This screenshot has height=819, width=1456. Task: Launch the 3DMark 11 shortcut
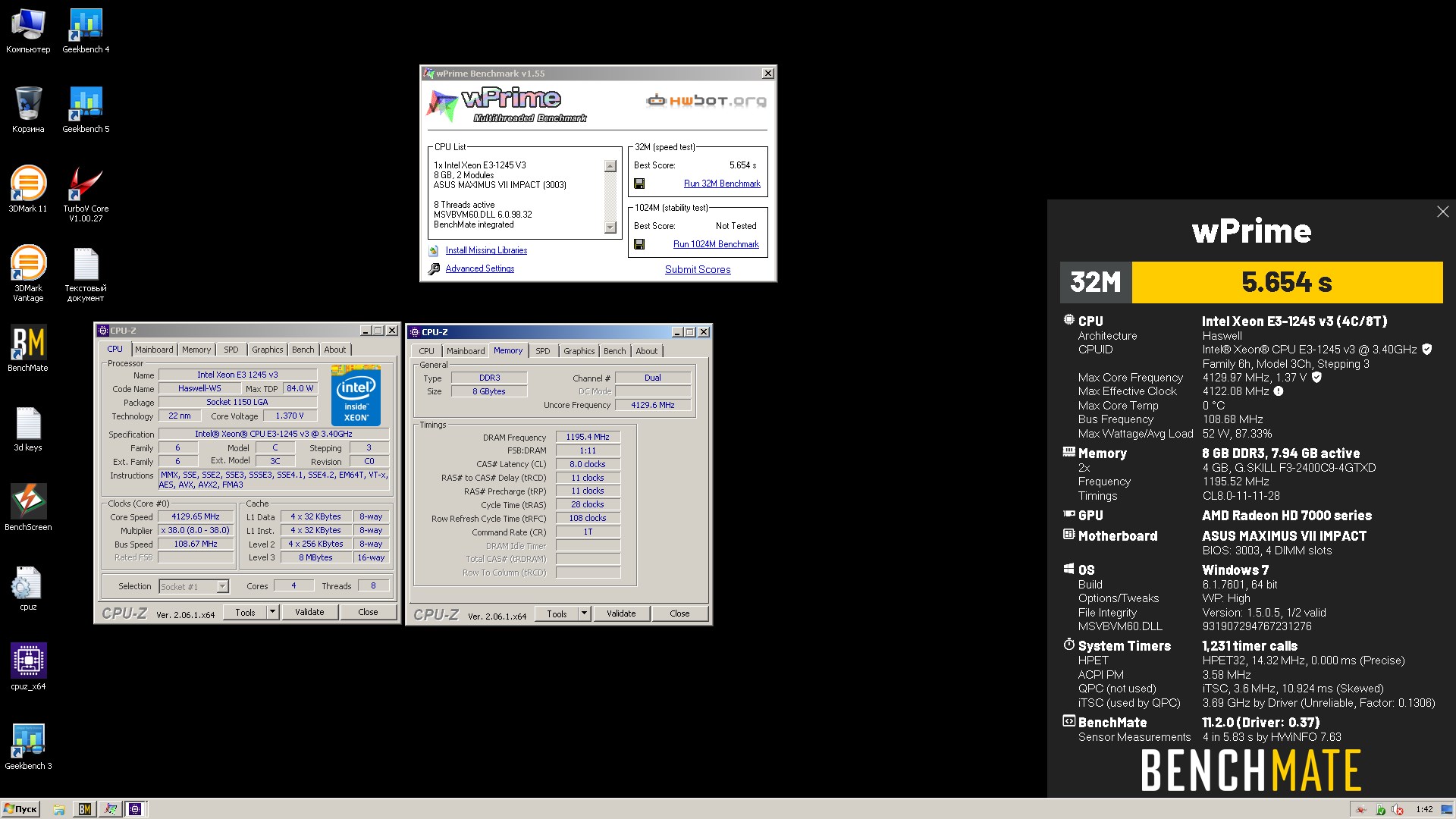[x=28, y=190]
